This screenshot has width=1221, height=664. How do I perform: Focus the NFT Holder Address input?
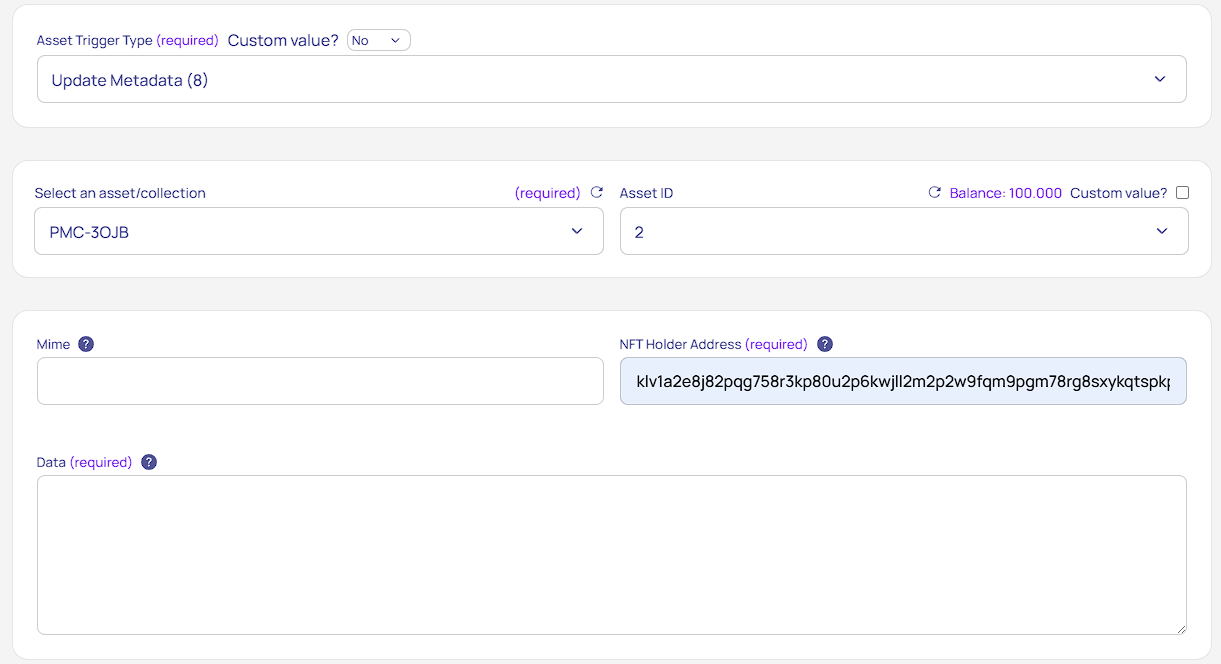902,381
